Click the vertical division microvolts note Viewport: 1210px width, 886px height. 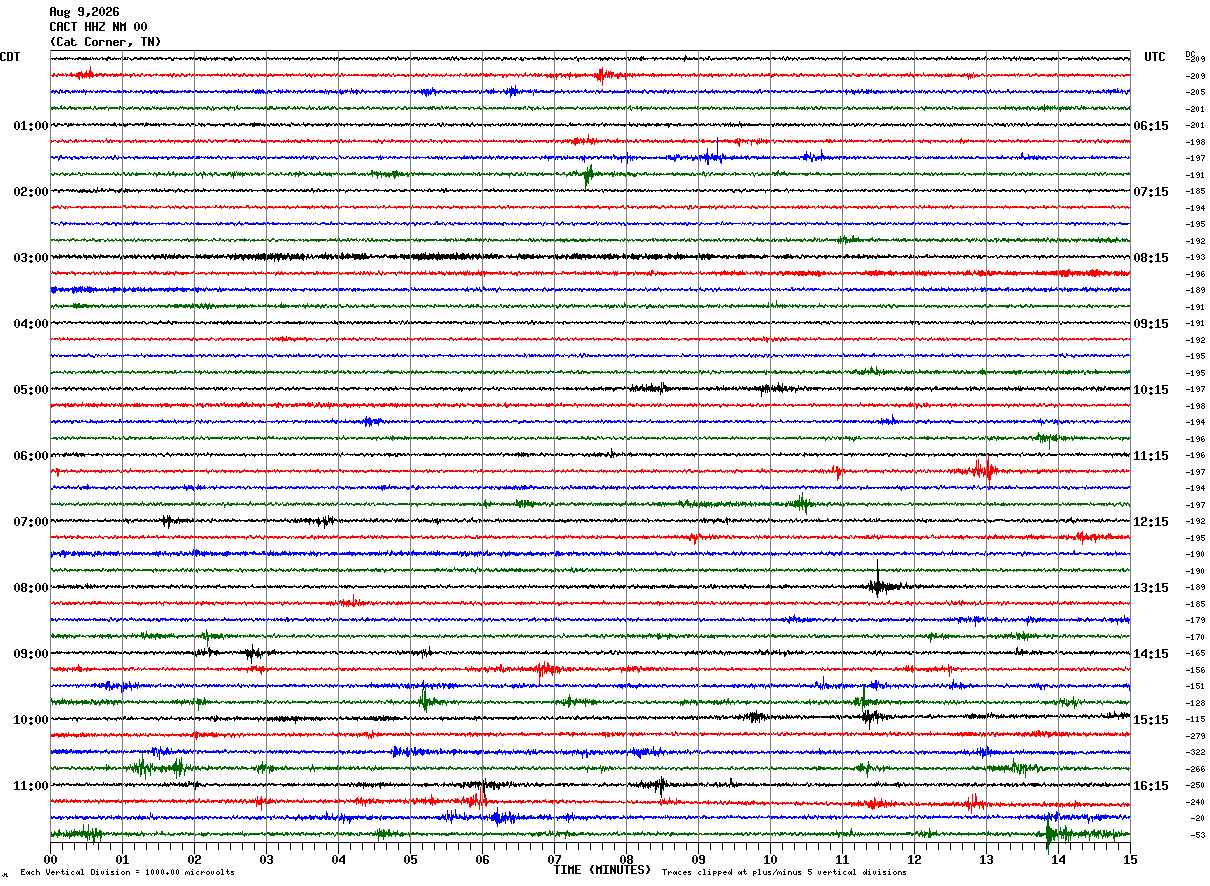(127, 873)
